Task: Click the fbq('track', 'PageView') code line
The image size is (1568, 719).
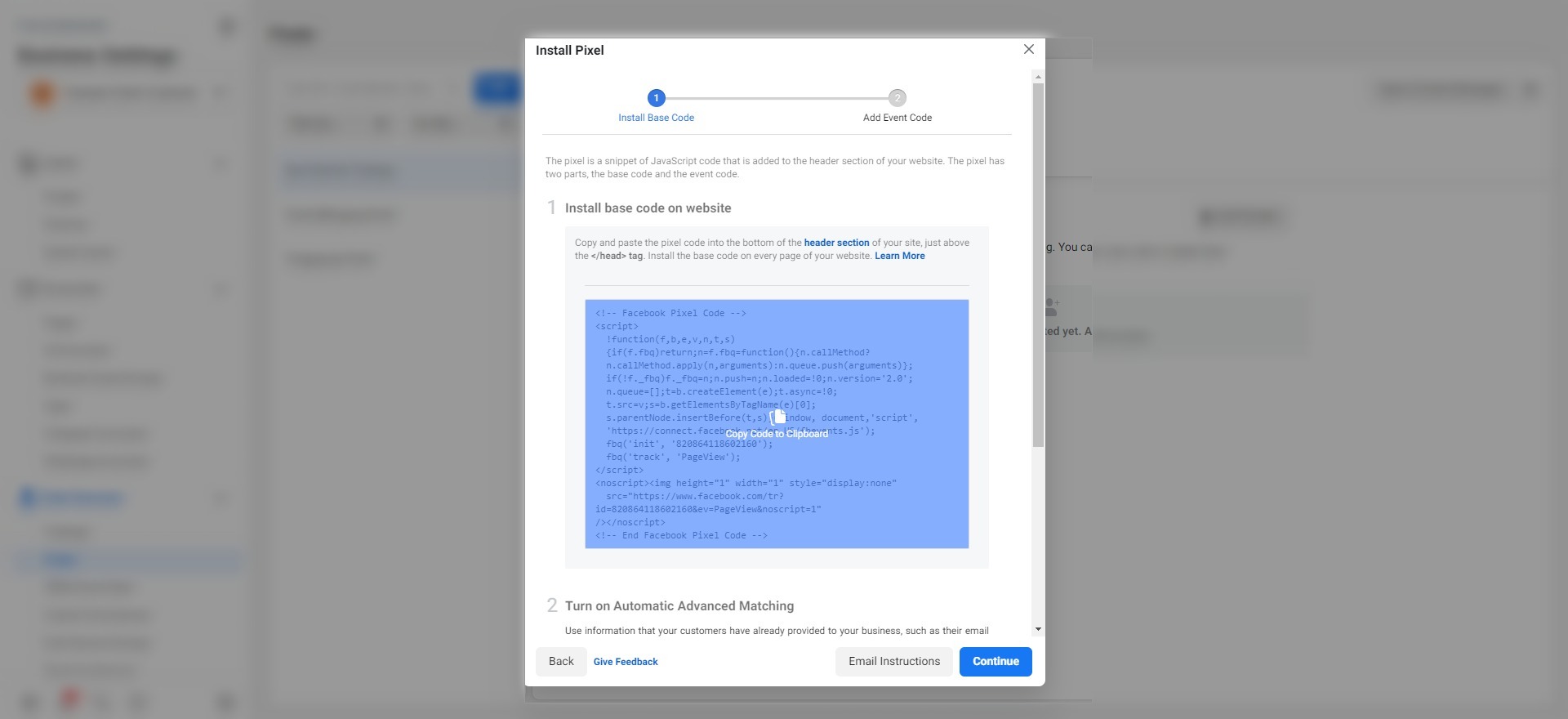Action: 673,457
